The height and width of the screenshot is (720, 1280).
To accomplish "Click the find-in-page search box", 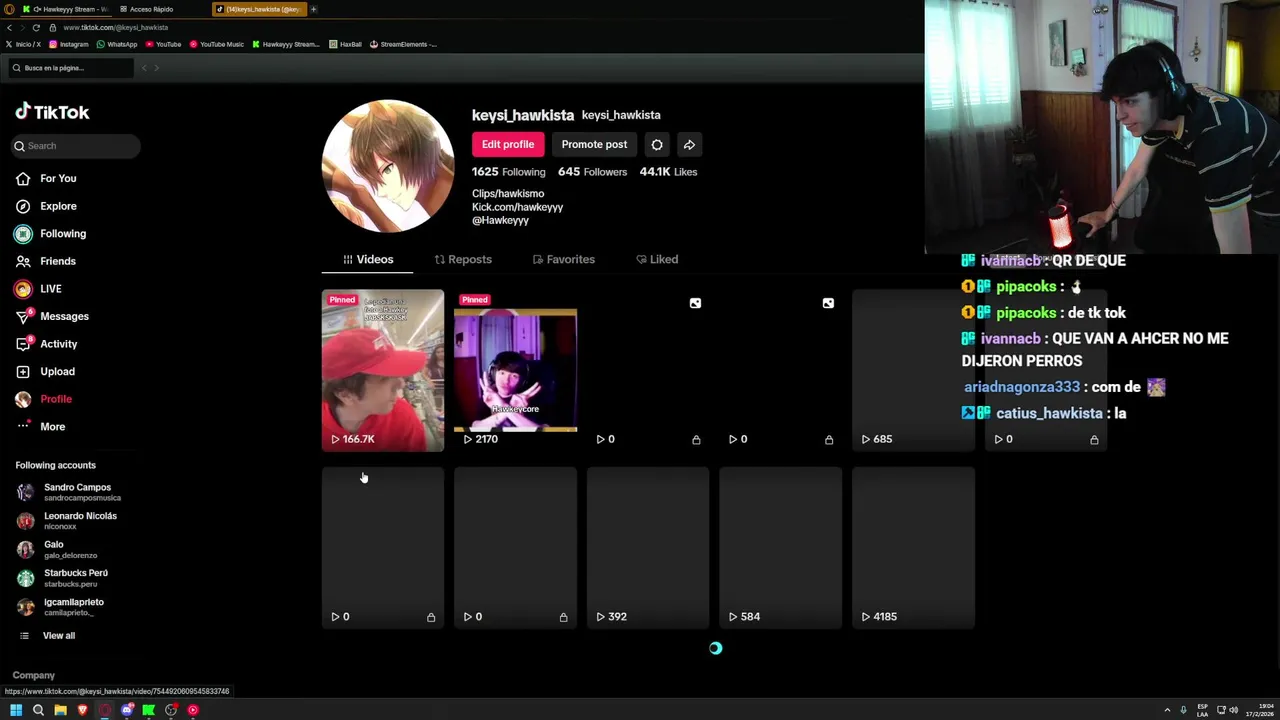I will 70,68.
